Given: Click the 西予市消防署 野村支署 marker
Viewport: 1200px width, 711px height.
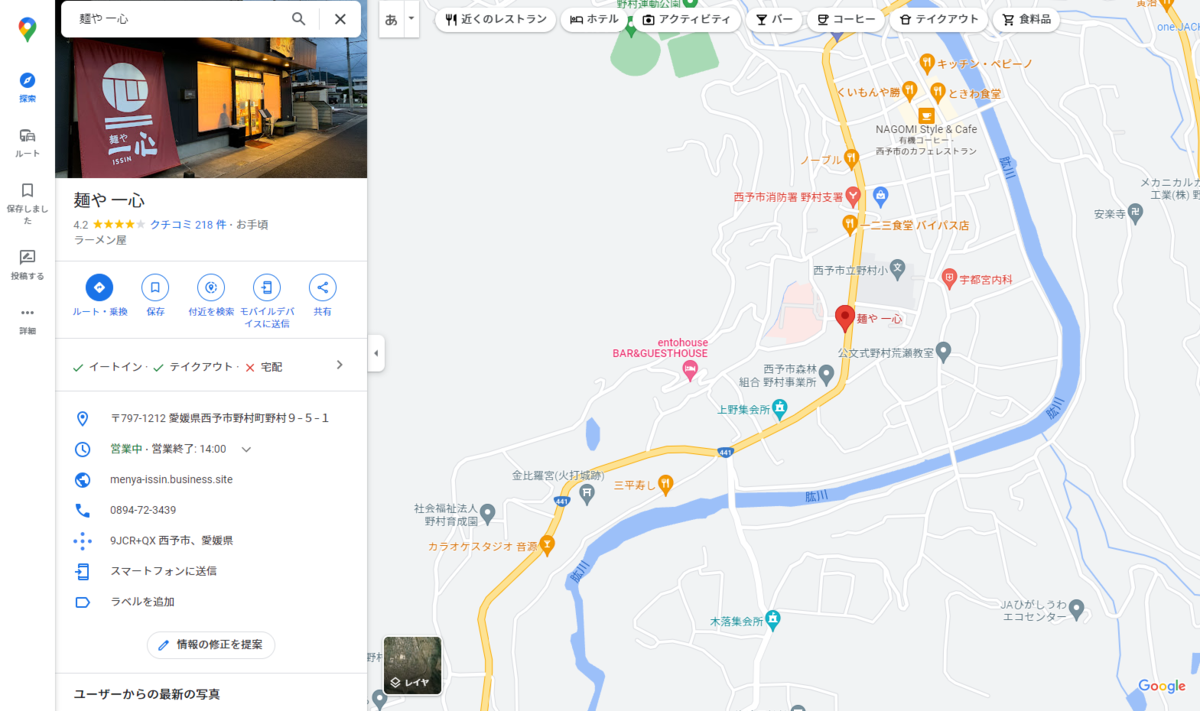Looking at the screenshot, I should click(x=853, y=197).
